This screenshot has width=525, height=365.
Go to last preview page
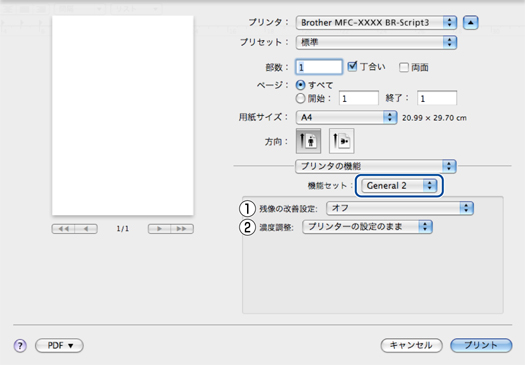(x=182, y=229)
